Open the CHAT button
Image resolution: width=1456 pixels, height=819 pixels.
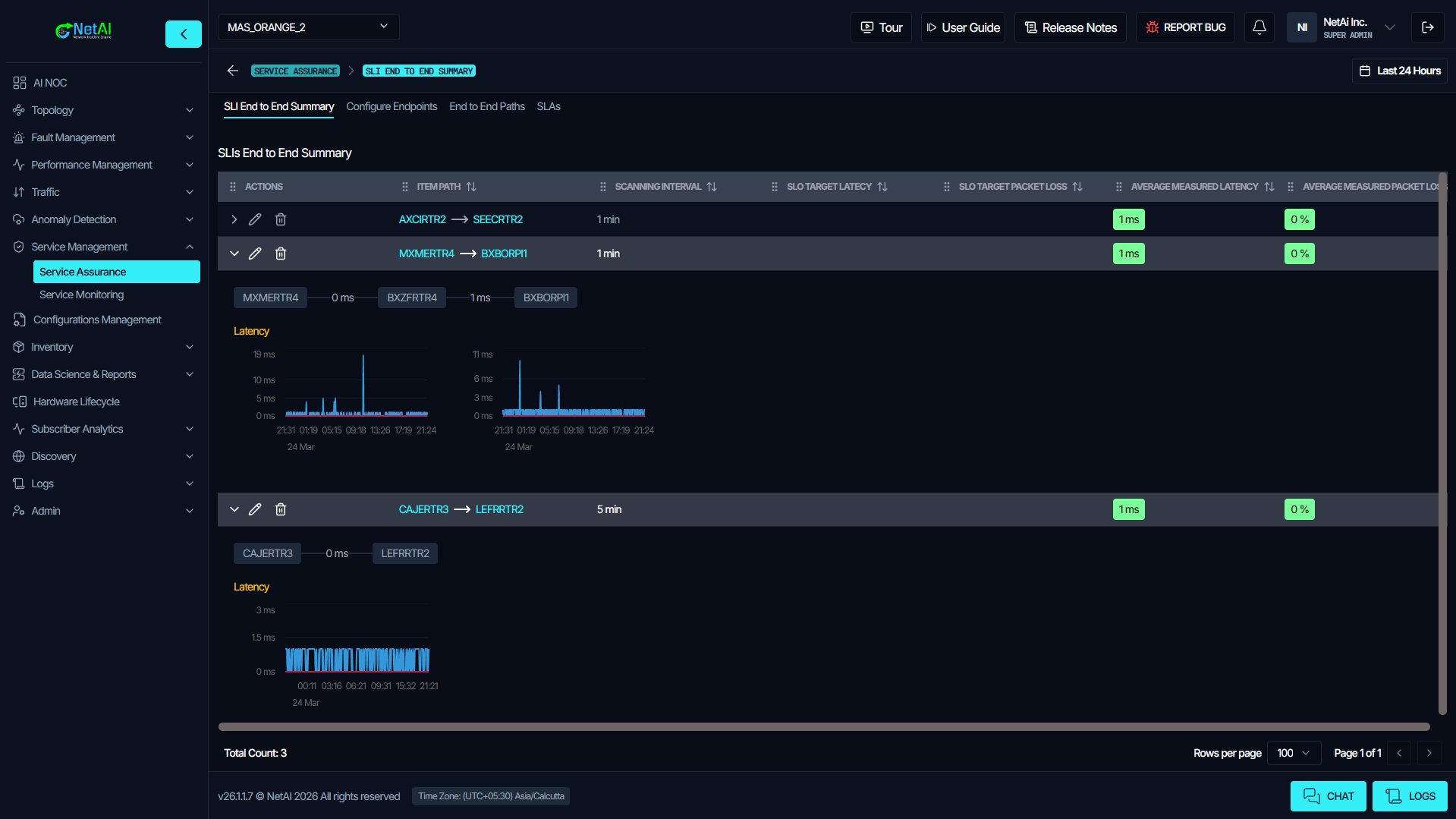(1328, 796)
